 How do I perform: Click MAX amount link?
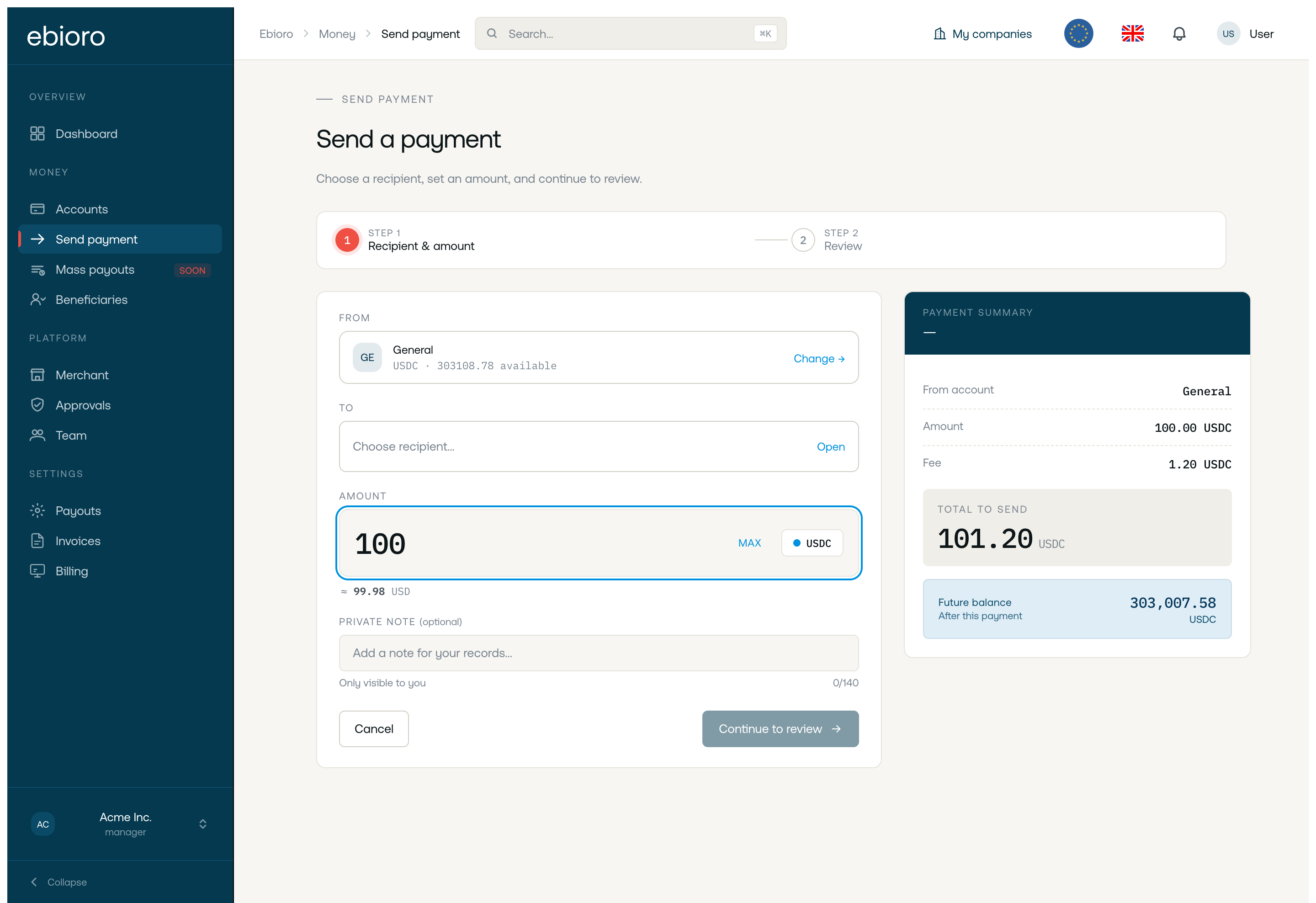(749, 543)
